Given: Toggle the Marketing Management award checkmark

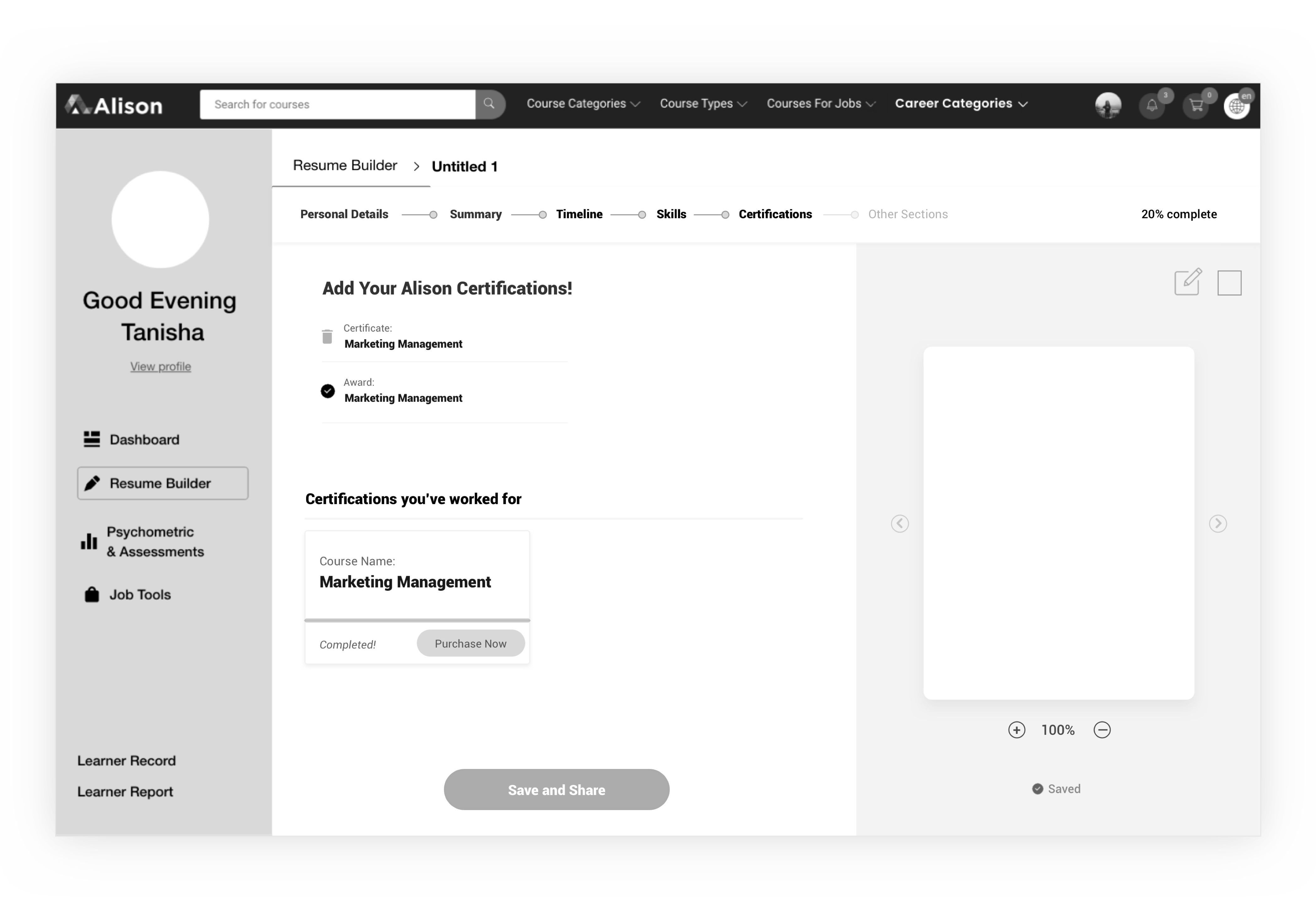Looking at the screenshot, I should 327,391.
